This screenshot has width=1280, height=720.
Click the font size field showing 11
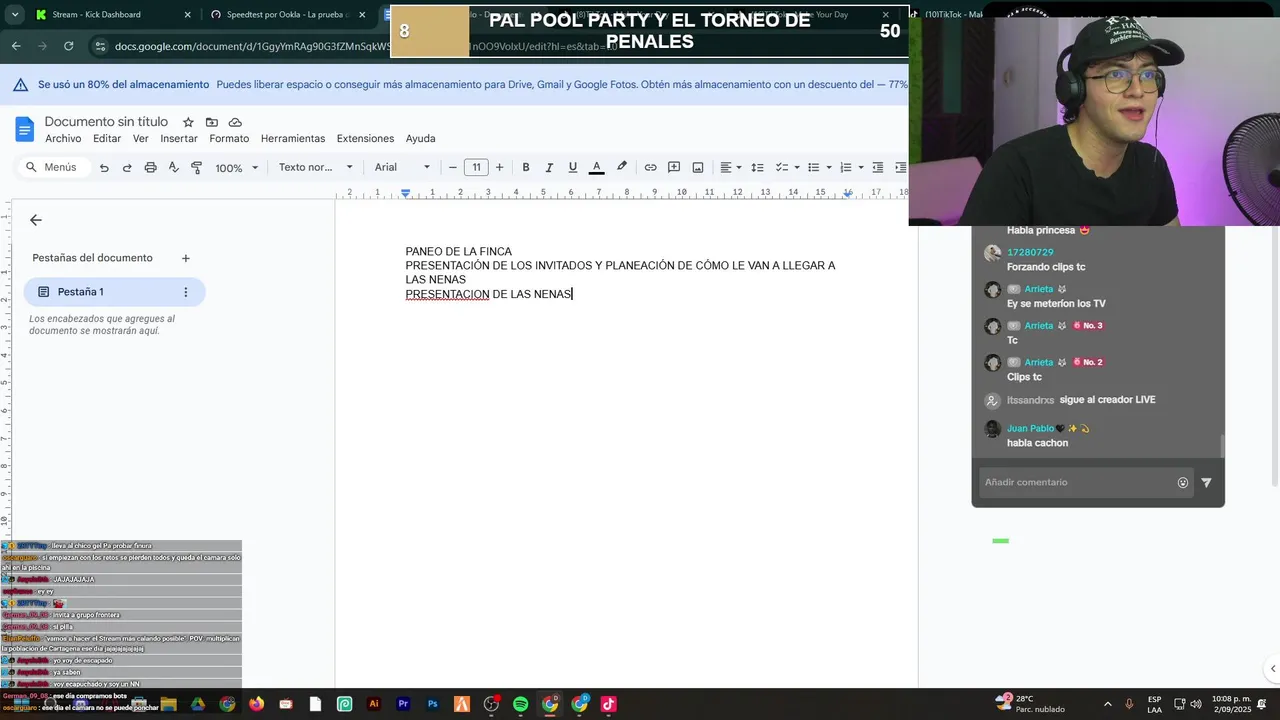point(476,168)
